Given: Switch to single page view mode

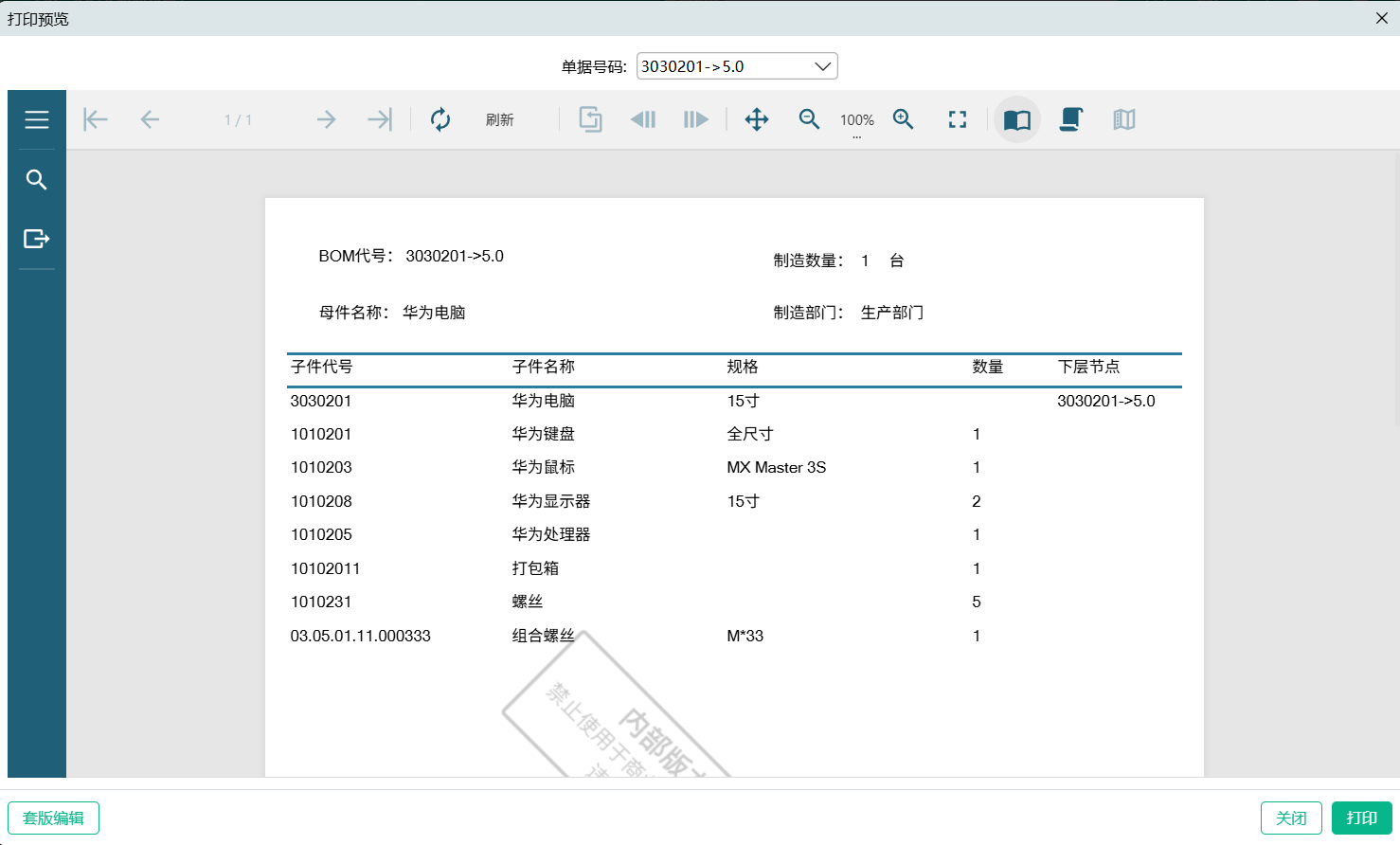Looking at the screenshot, I should [x=1017, y=119].
